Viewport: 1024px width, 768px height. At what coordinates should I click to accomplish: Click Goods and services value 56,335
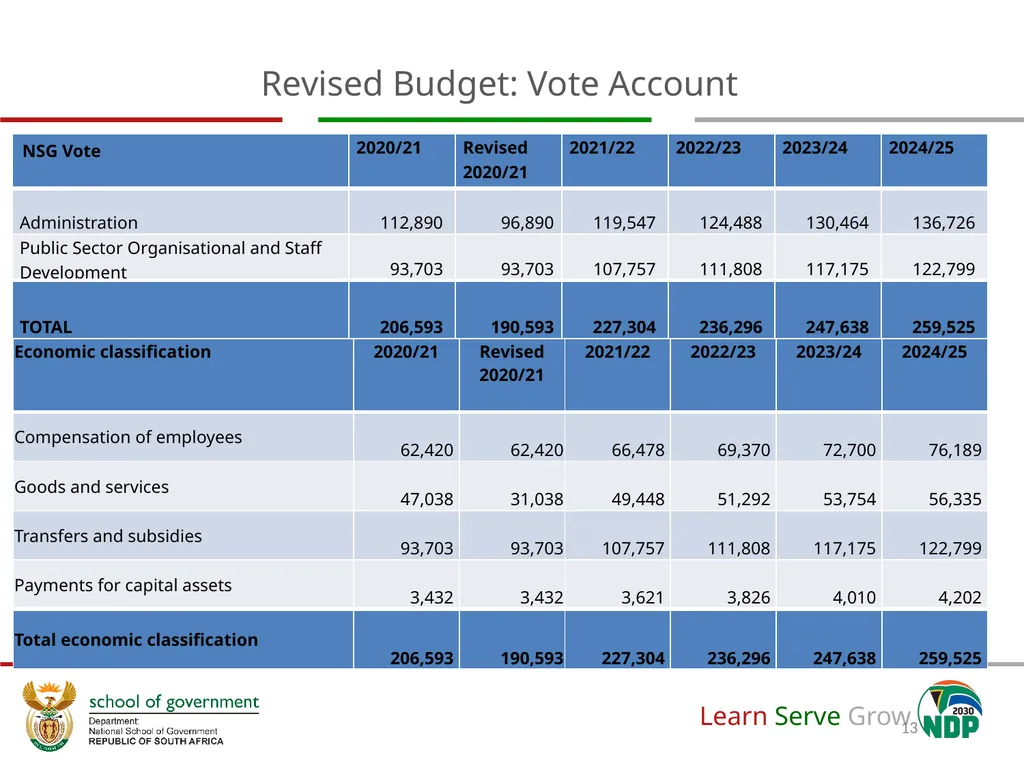tap(955, 499)
